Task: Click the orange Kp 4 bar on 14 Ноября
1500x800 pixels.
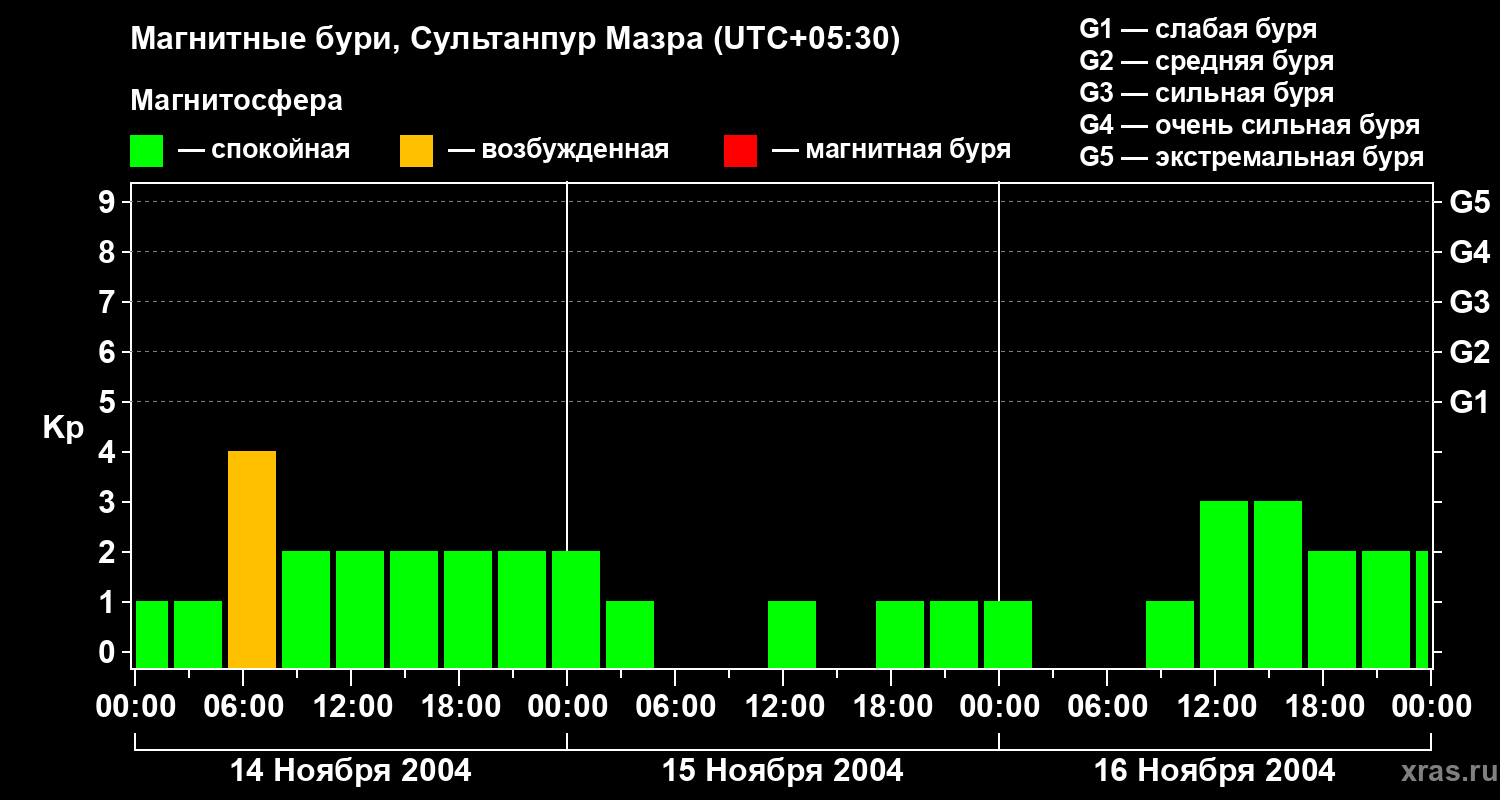Action: [x=252, y=560]
